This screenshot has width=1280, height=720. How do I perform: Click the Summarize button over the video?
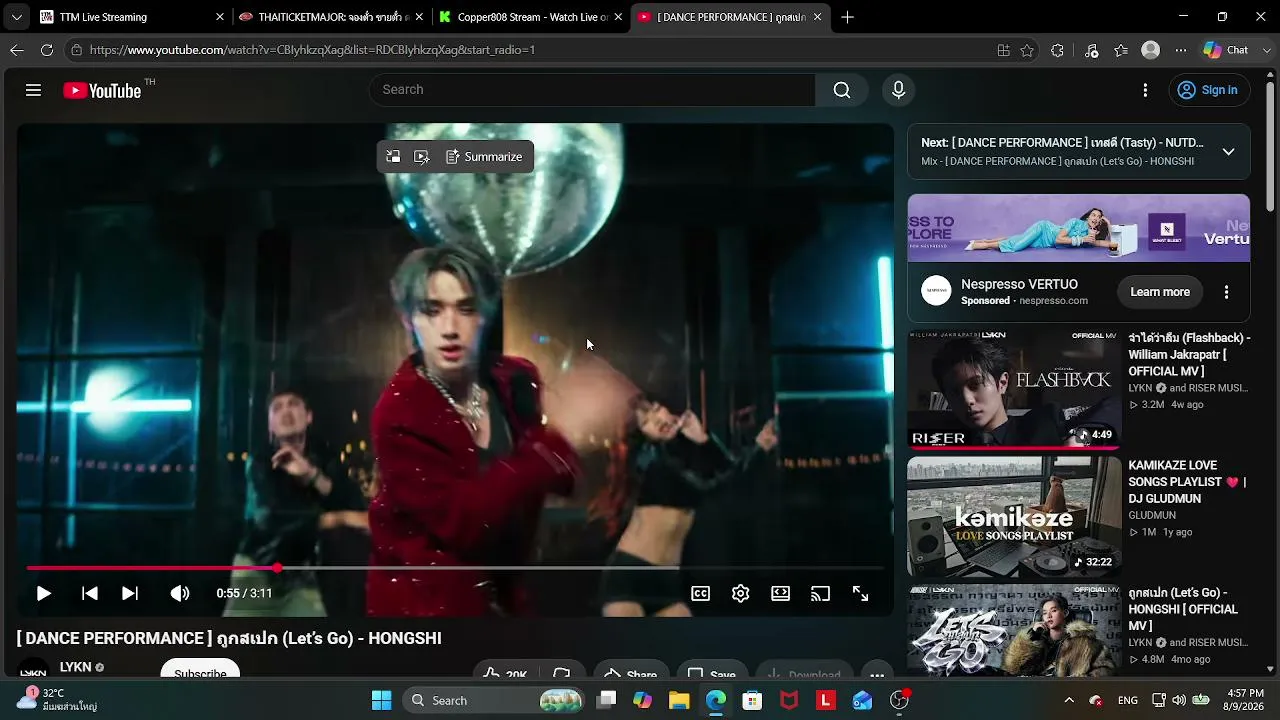point(484,157)
